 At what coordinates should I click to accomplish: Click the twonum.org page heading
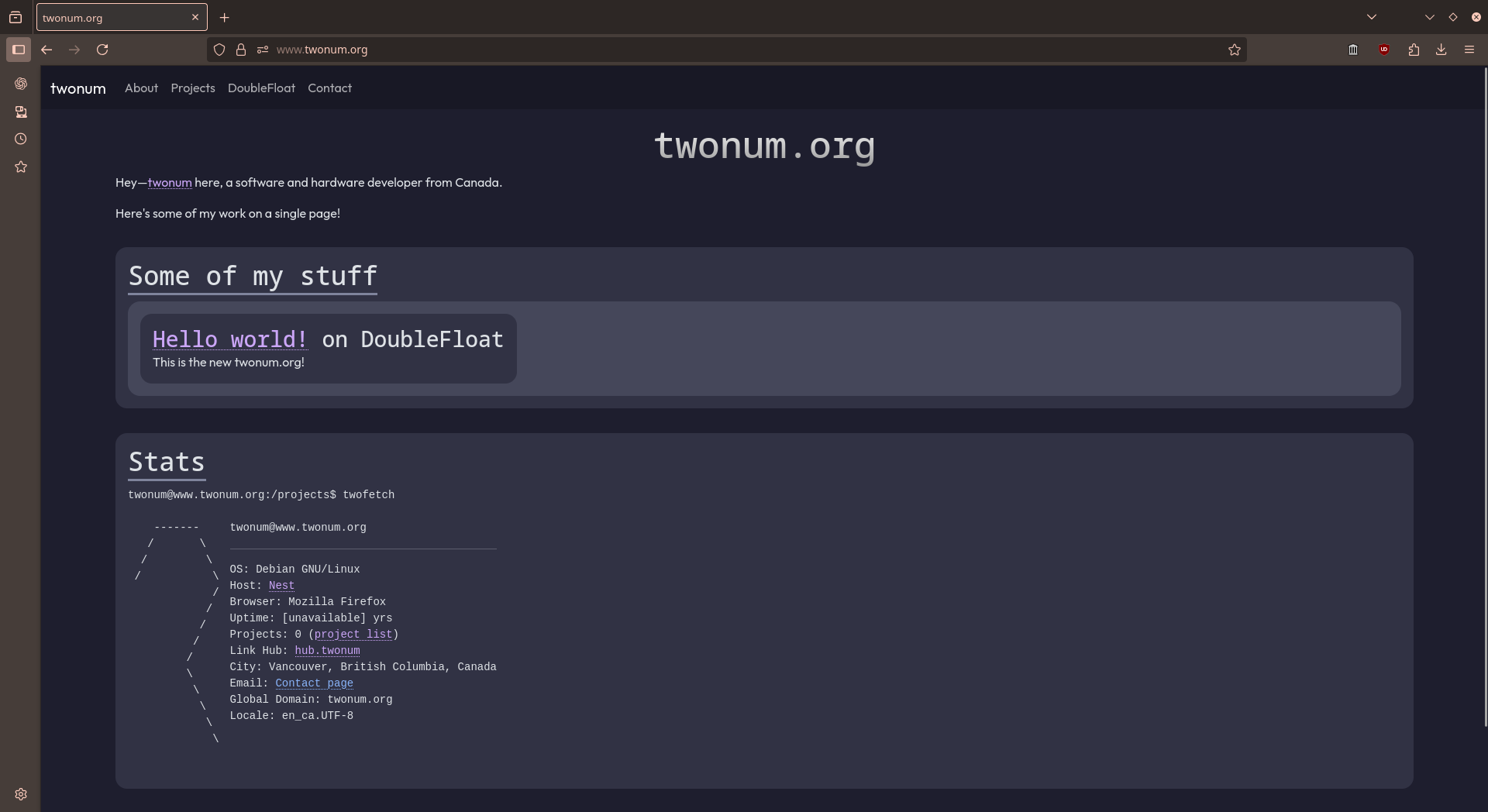point(764,146)
